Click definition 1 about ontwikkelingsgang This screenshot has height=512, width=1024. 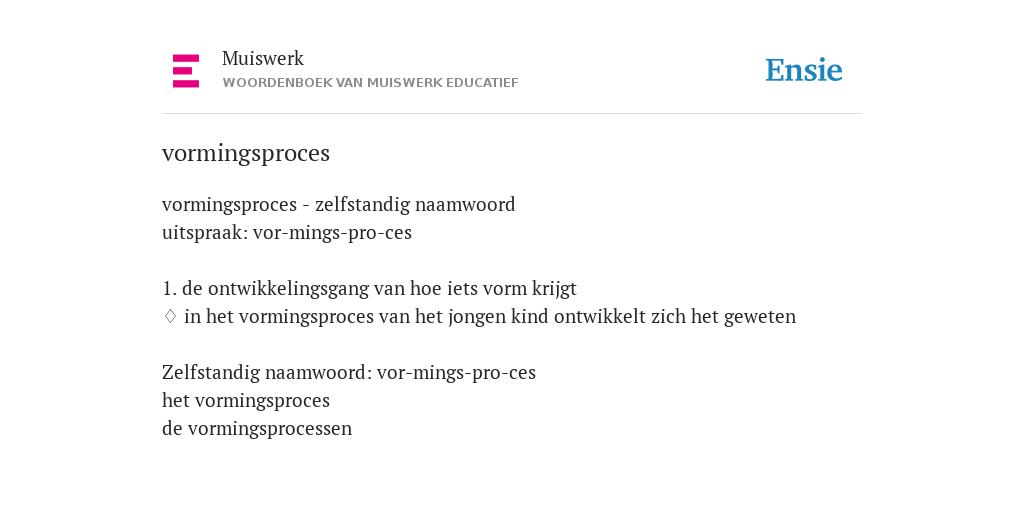pyautogui.click(x=370, y=289)
